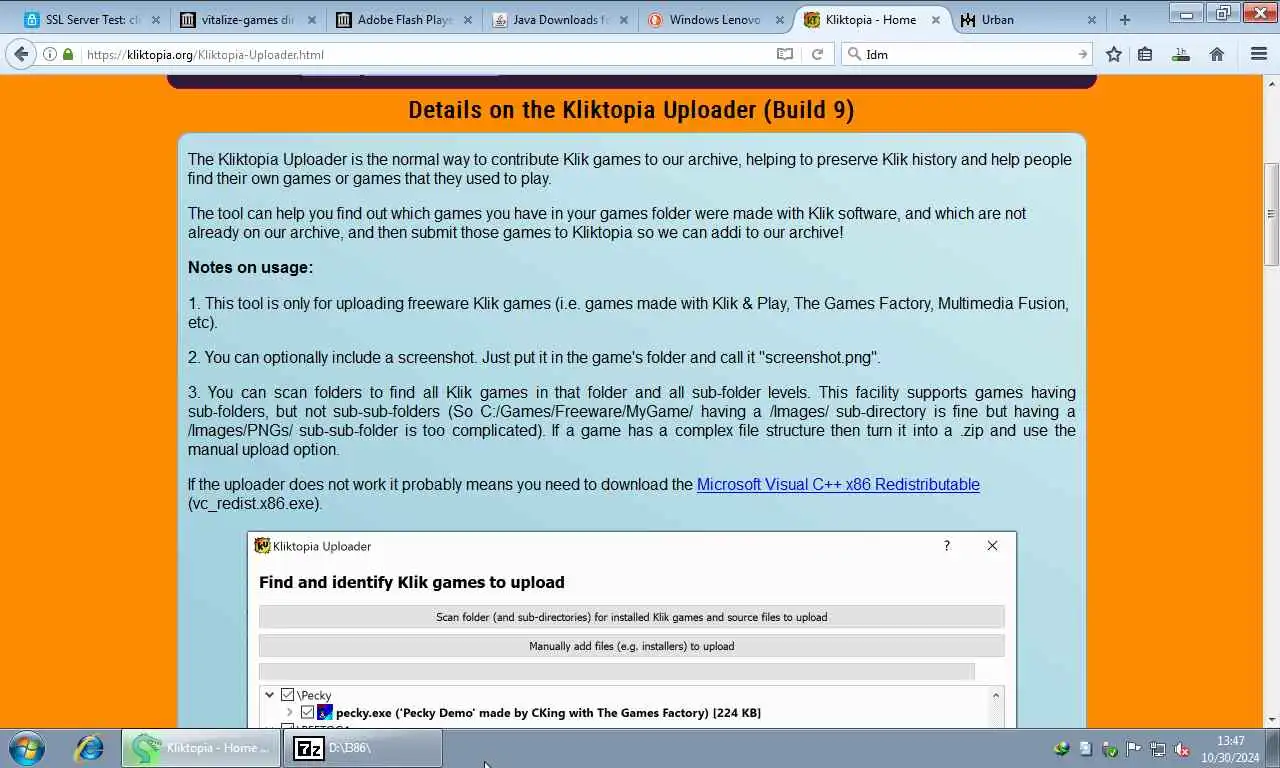Show bookmarks list icon

(1146, 55)
